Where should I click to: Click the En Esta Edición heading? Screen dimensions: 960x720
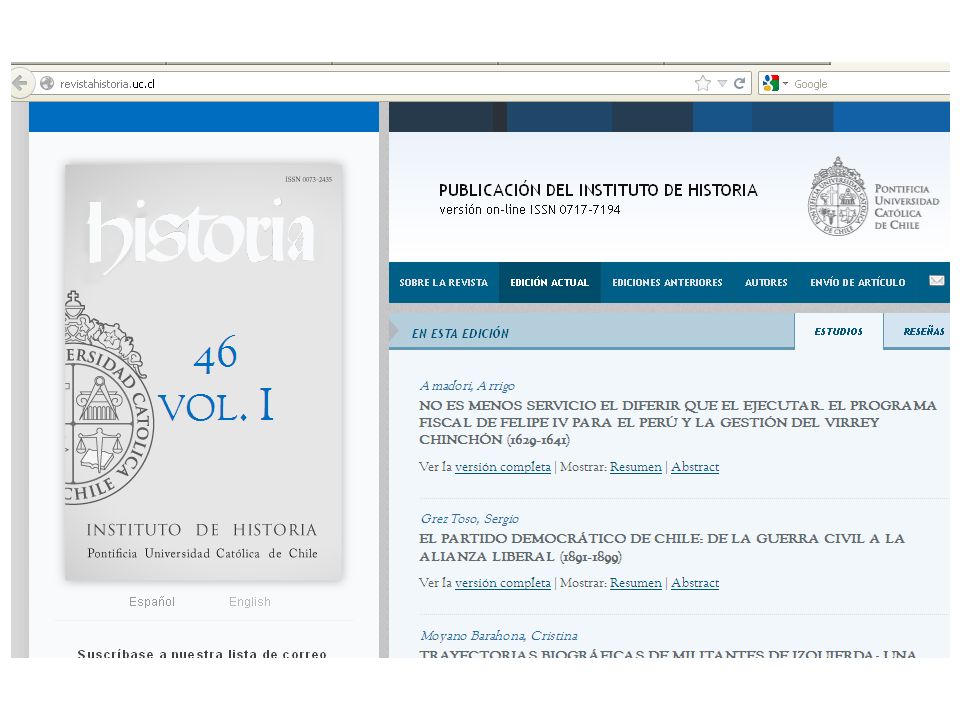(x=460, y=333)
